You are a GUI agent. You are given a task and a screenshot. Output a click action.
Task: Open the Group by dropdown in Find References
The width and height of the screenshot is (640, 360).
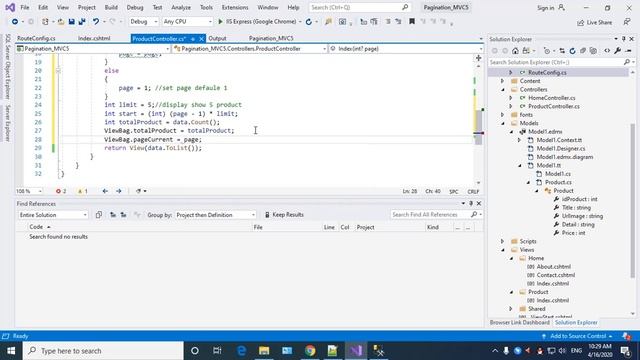click(216, 215)
